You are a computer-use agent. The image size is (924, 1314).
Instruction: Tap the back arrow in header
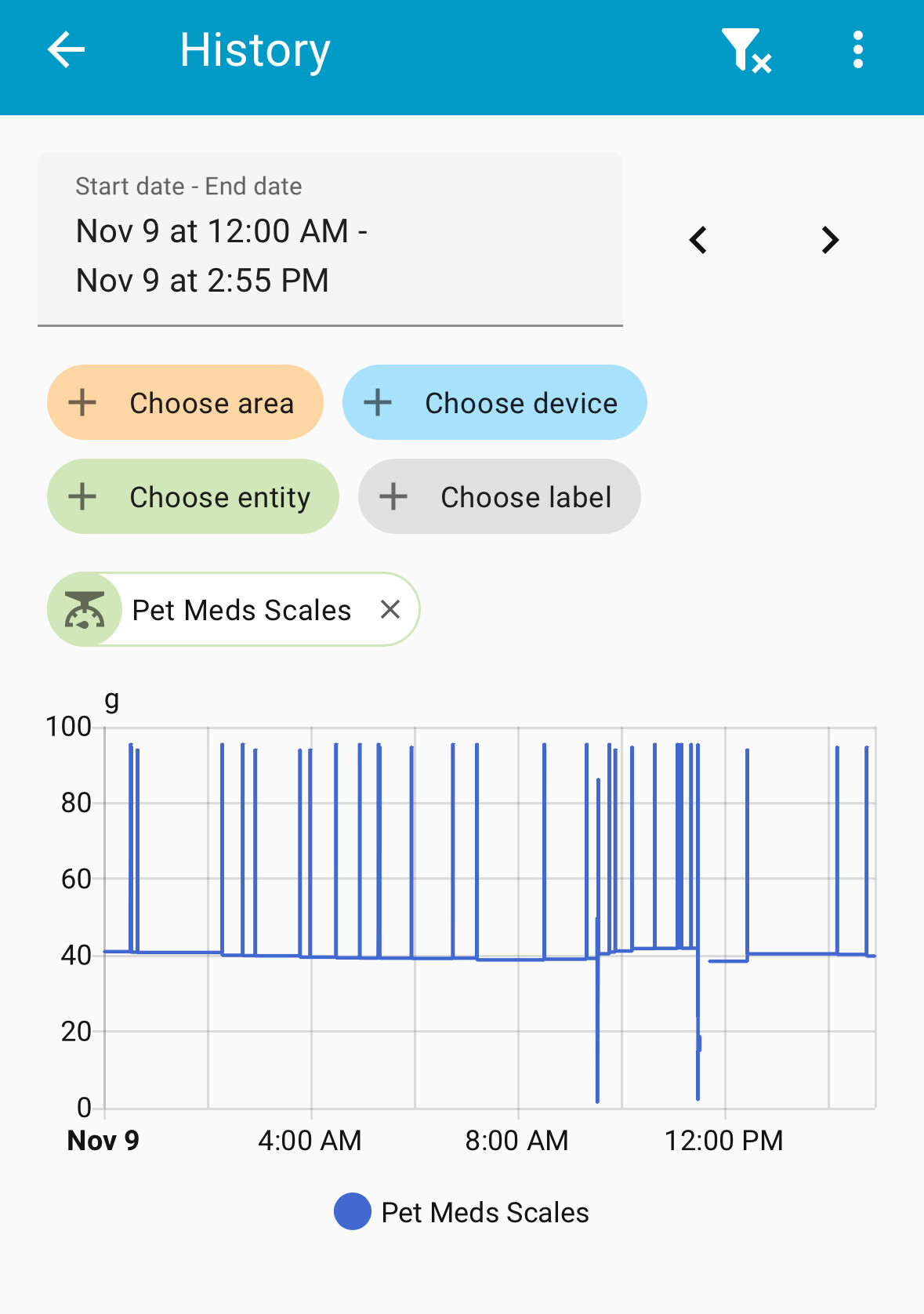pyautogui.click(x=67, y=50)
